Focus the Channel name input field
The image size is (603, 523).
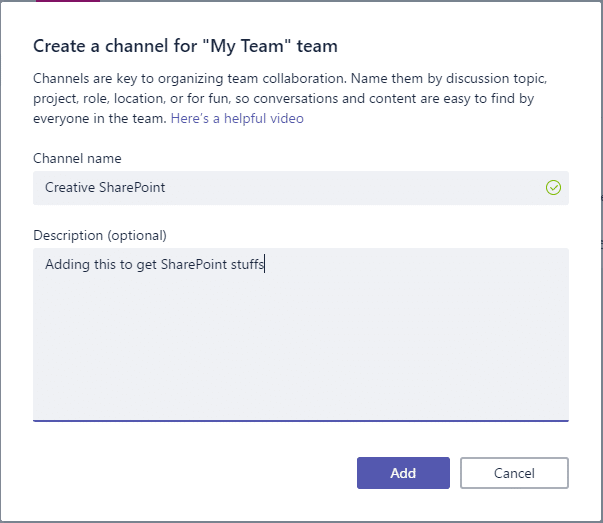point(301,188)
